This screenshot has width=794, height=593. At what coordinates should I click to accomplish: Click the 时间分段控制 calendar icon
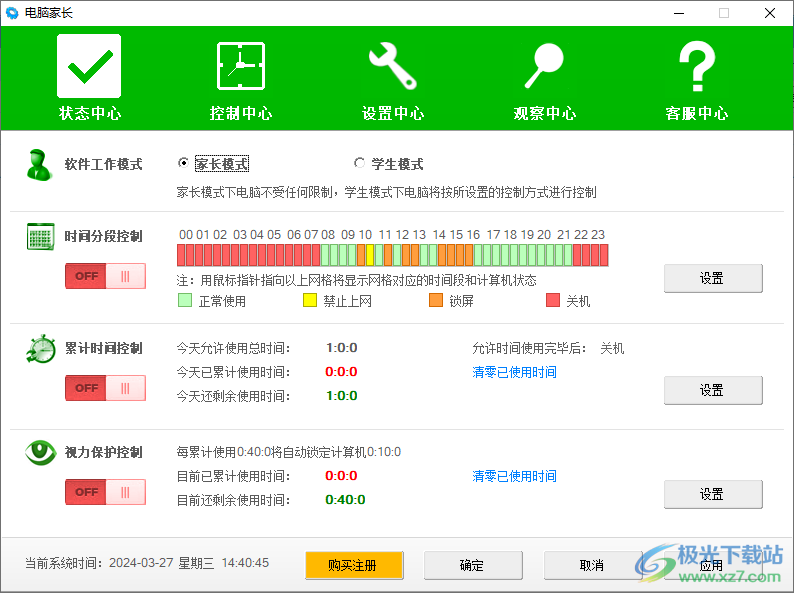(40, 237)
